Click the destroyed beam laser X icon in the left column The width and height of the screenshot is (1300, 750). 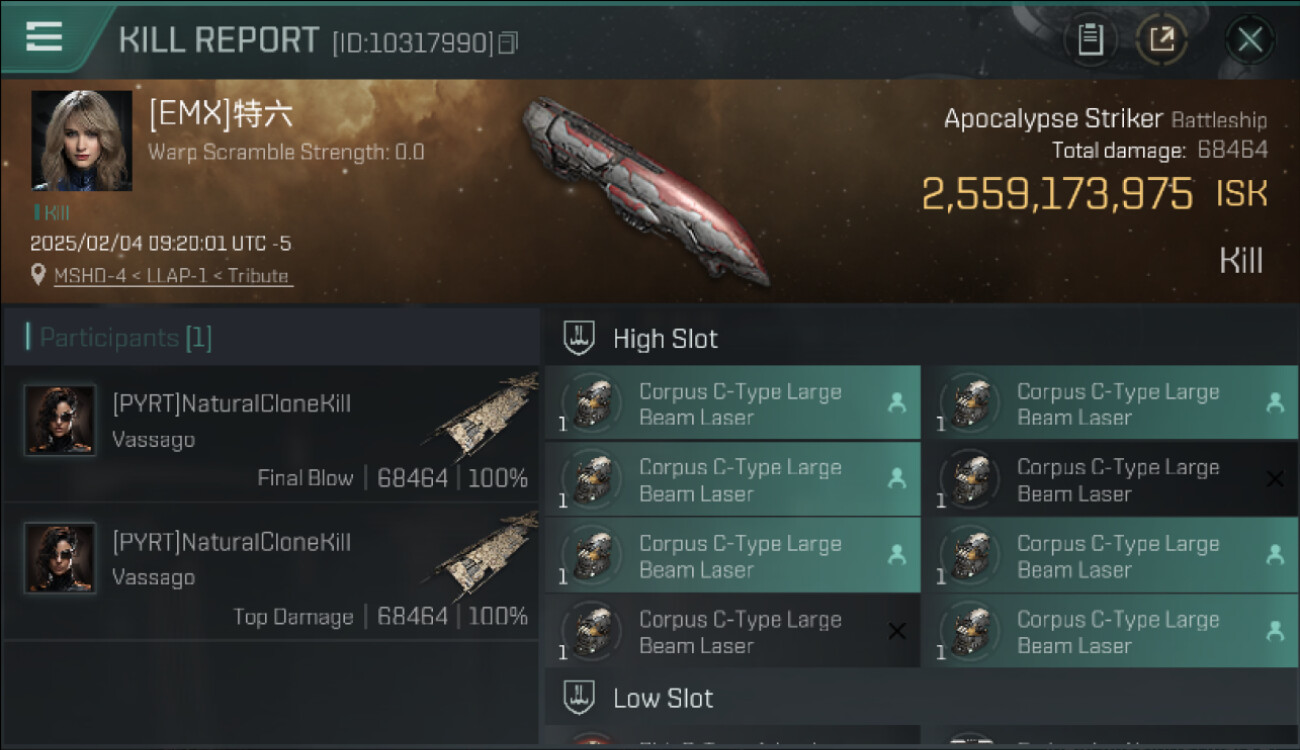(x=897, y=631)
